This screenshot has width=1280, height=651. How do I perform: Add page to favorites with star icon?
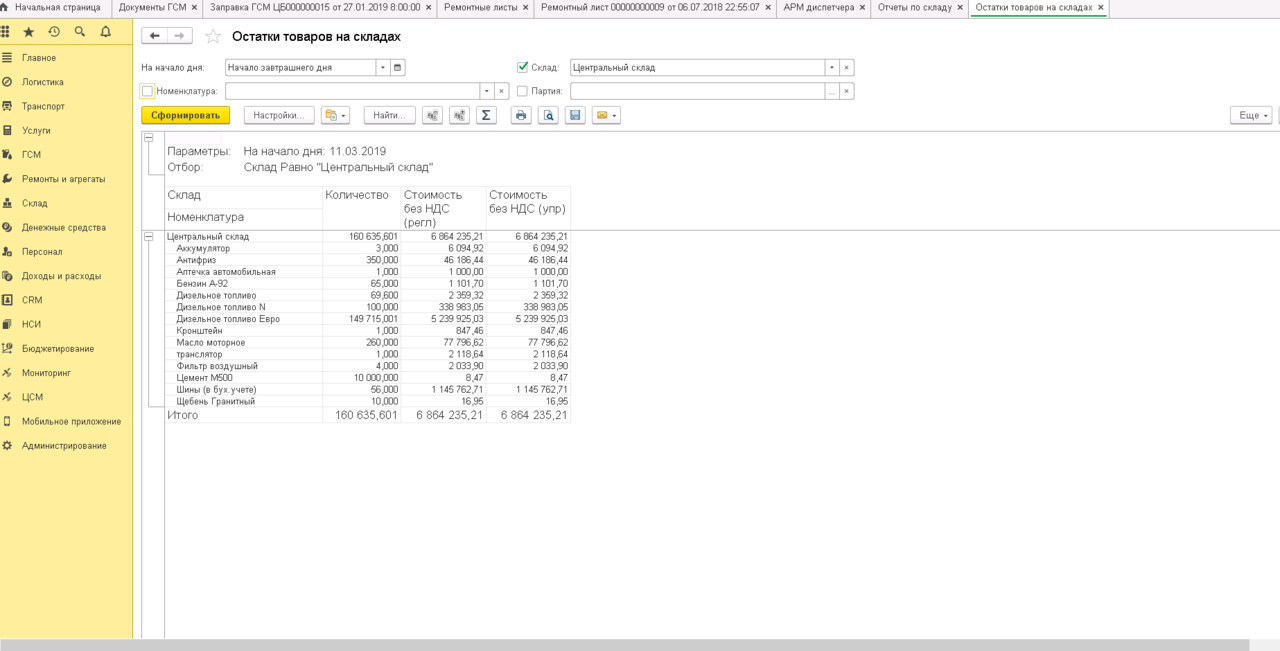click(x=213, y=37)
